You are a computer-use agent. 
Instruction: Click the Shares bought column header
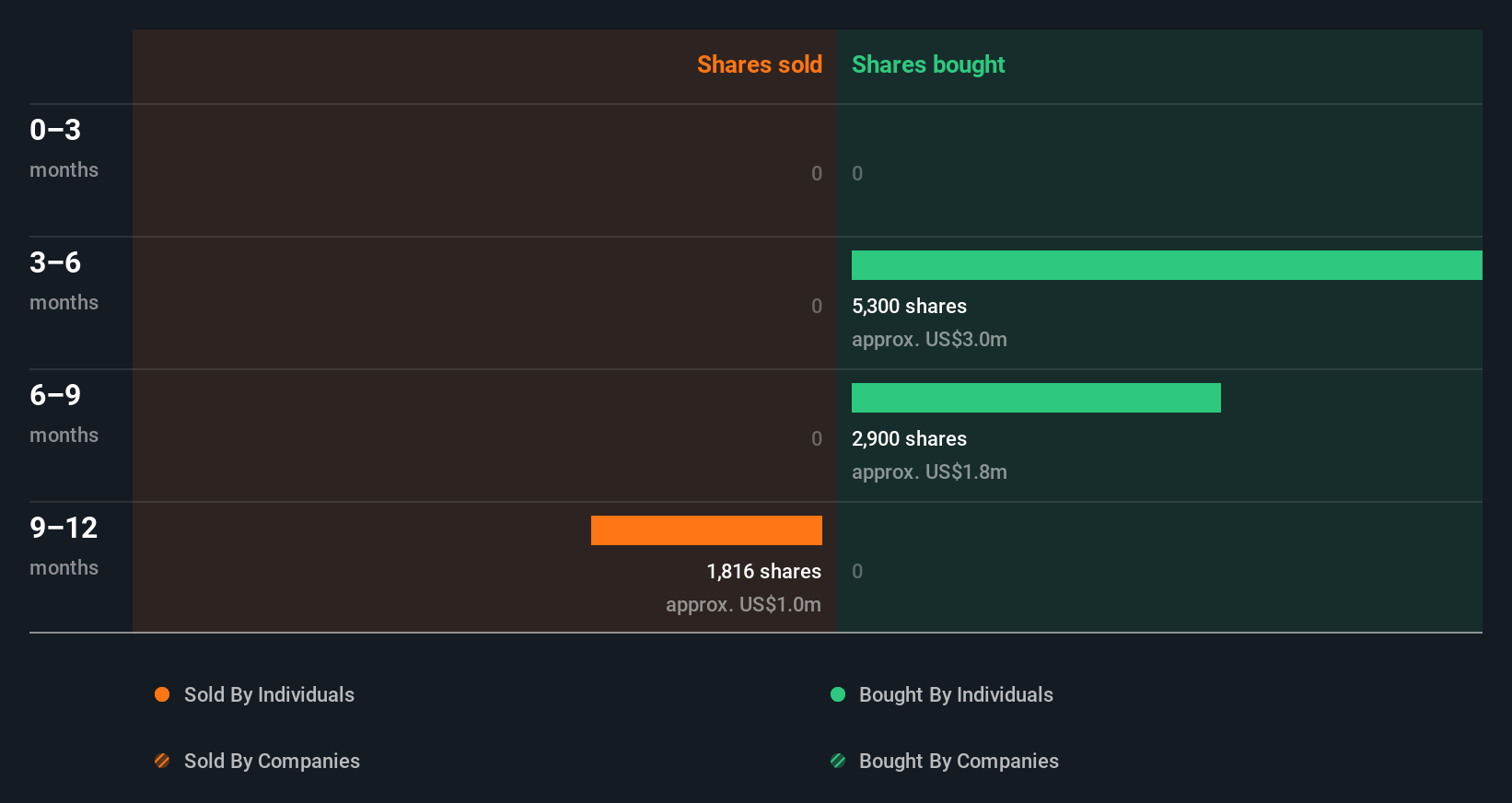click(928, 64)
